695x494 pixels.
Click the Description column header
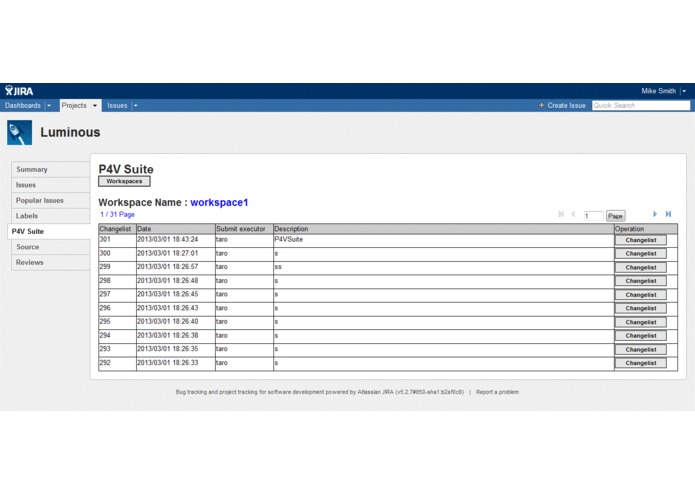[x=444, y=229]
